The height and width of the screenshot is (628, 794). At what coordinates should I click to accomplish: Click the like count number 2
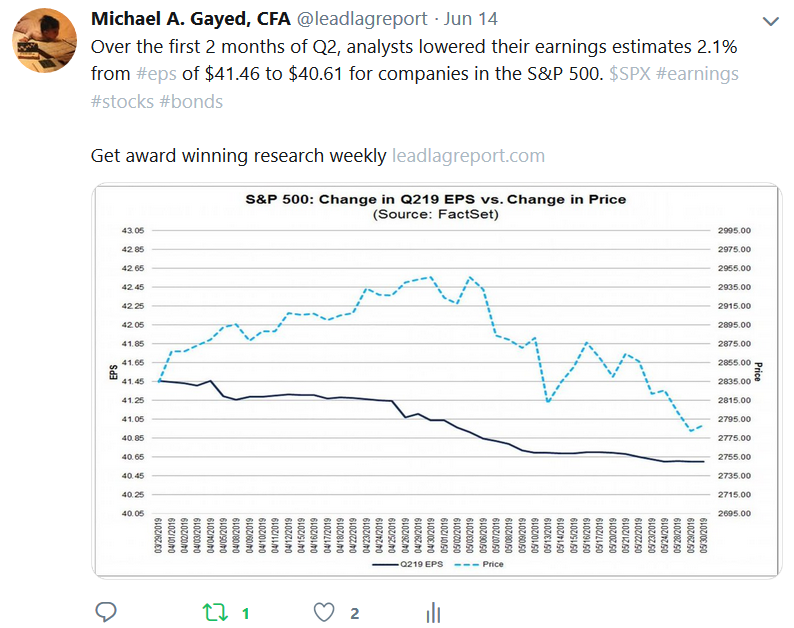354,612
